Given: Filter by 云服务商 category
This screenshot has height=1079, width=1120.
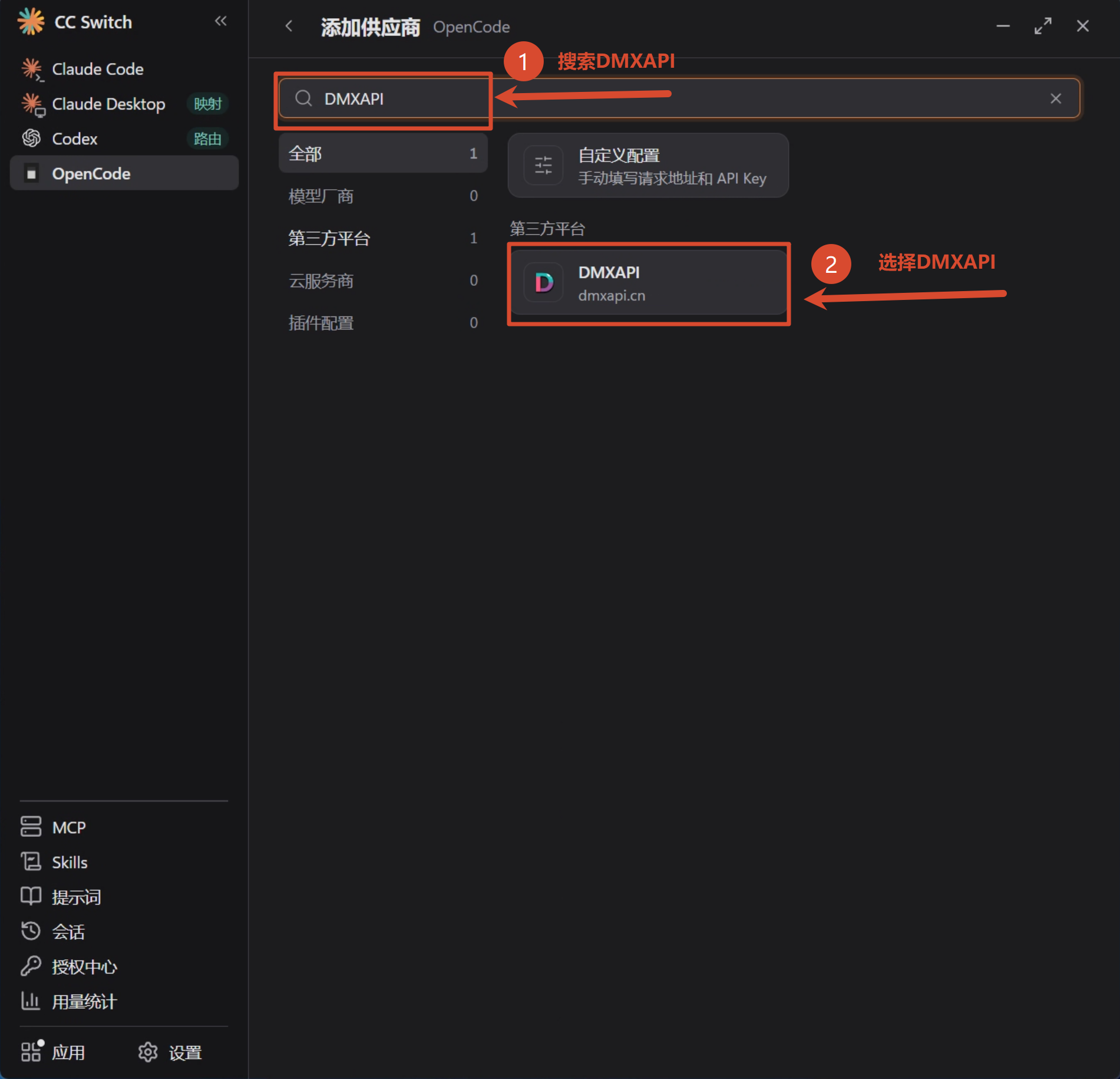Looking at the screenshot, I should tap(383, 281).
